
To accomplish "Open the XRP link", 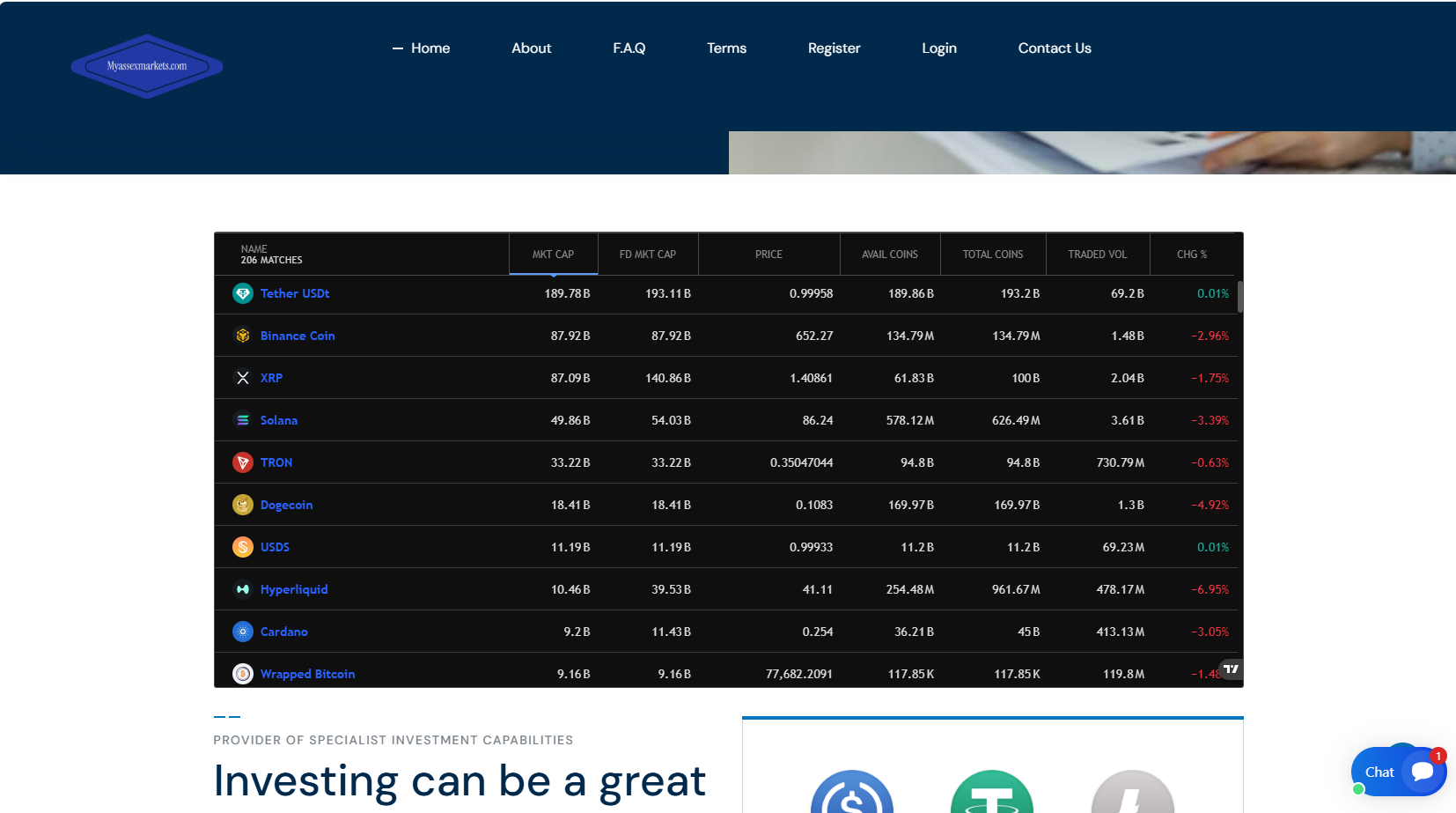I will point(271,378).
